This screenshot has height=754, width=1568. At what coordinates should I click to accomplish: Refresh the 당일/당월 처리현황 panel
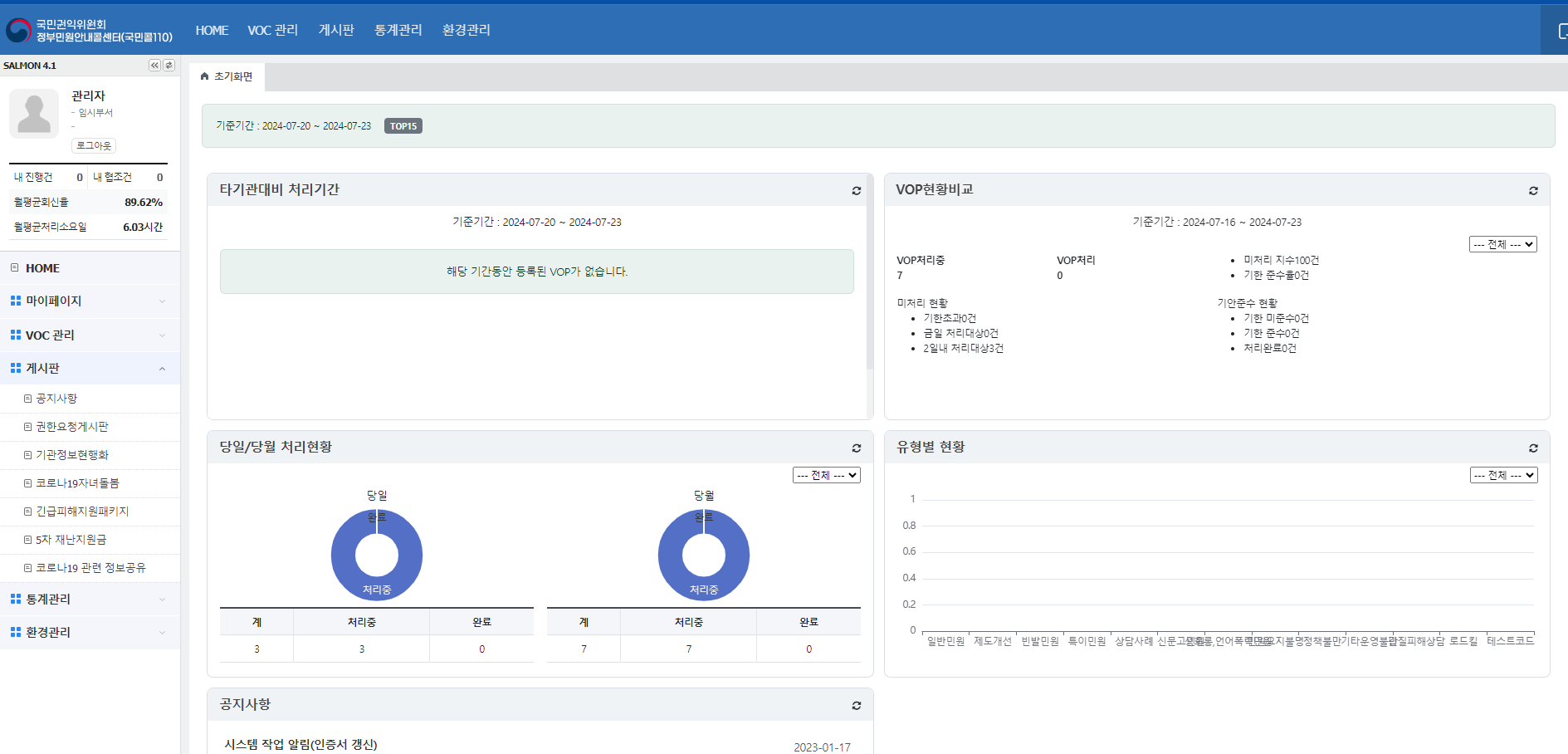(x=856, y=448)
